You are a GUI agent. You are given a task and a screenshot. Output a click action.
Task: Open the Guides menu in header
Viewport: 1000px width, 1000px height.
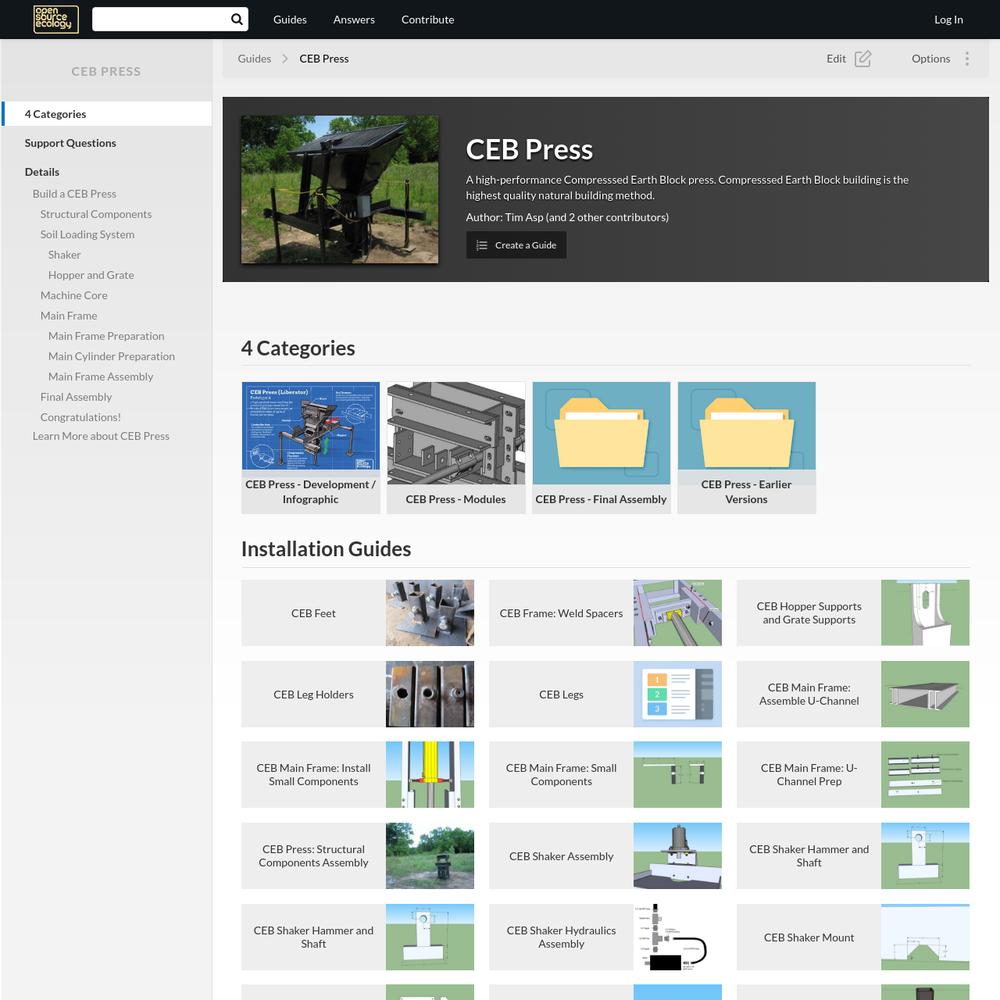tap(290, 20)
